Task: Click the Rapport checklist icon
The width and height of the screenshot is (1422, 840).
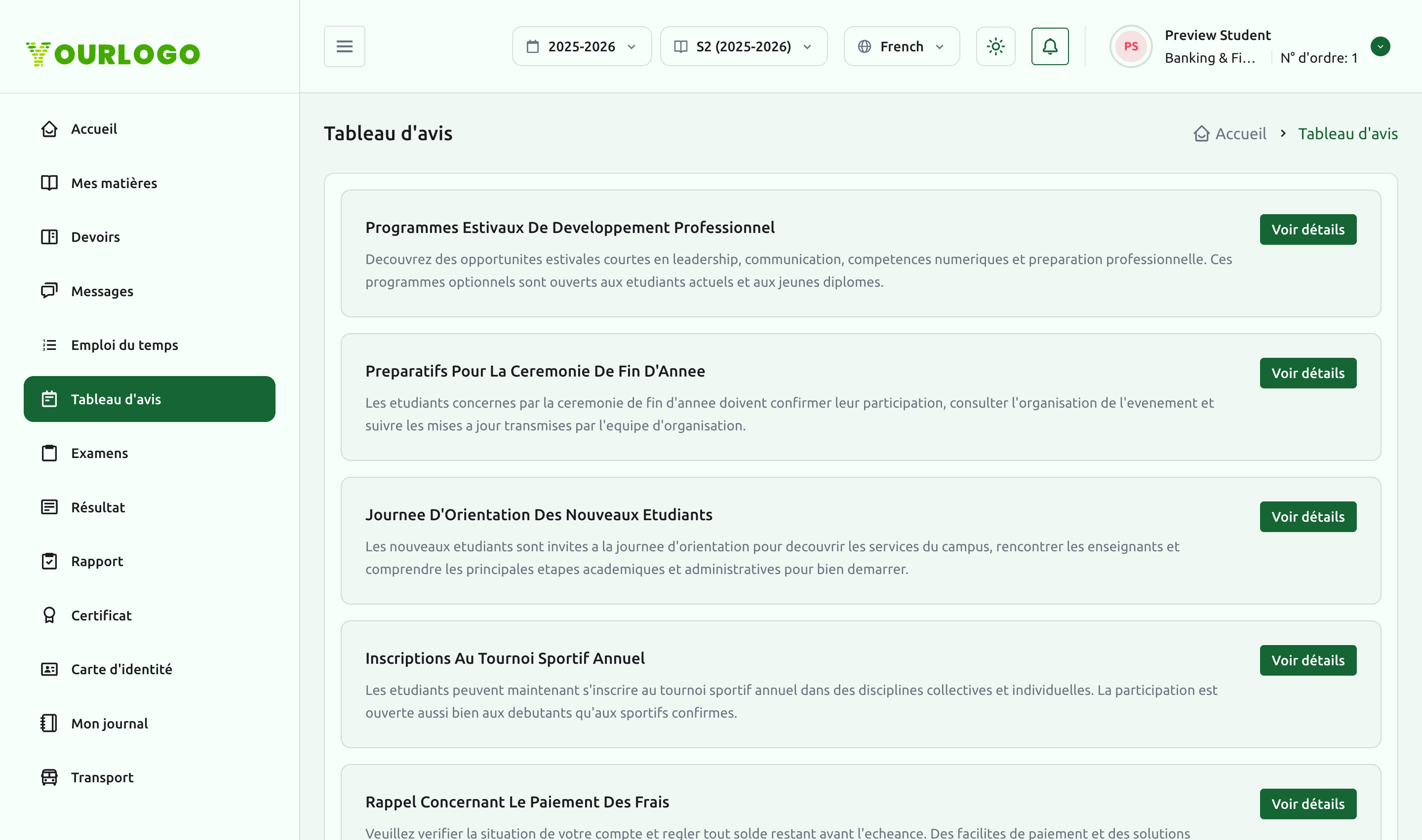Action: (x=49, y=561)
